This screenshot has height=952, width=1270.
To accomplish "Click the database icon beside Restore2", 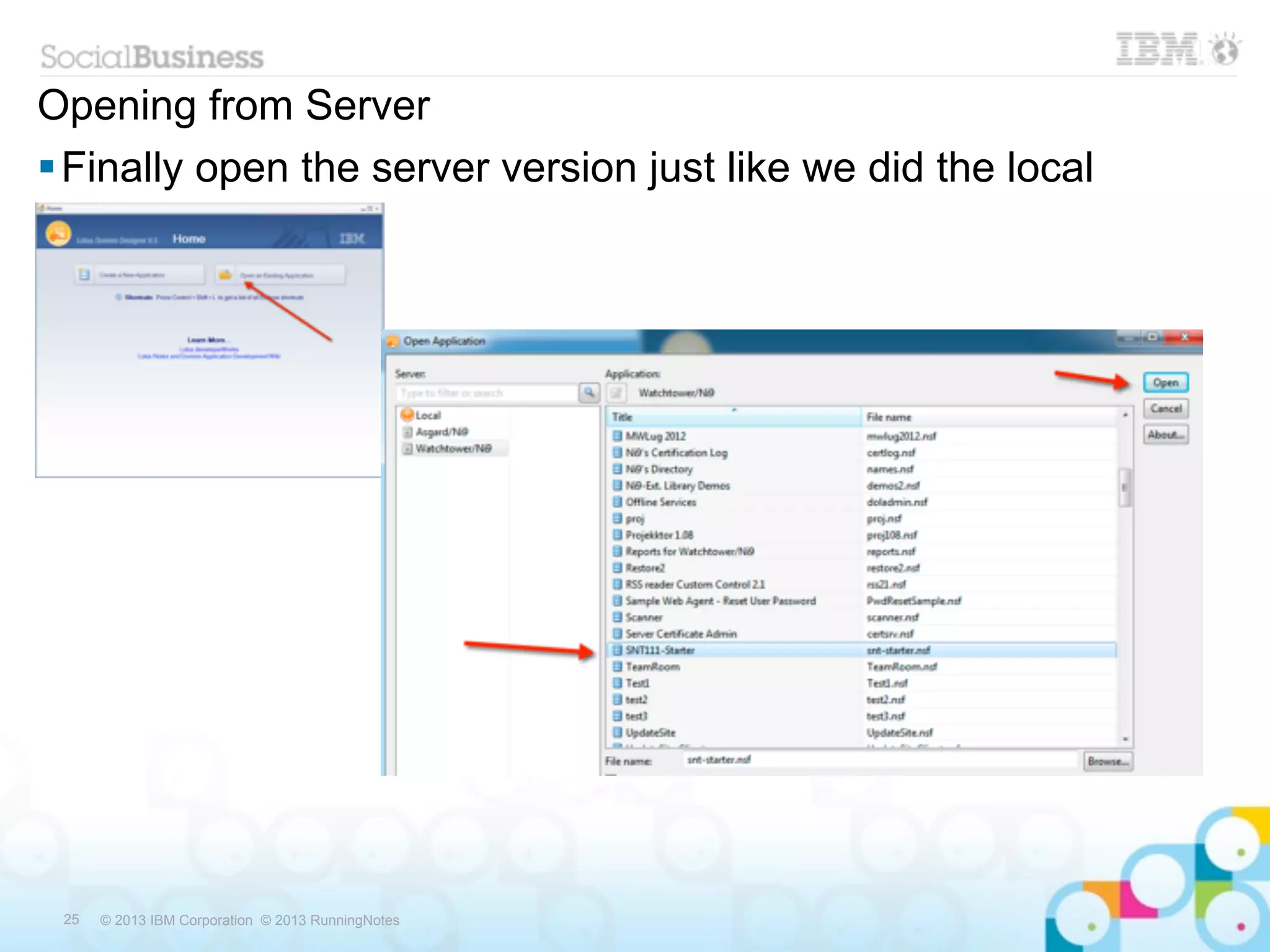I will pyautogui.click(x=617, y=568).
